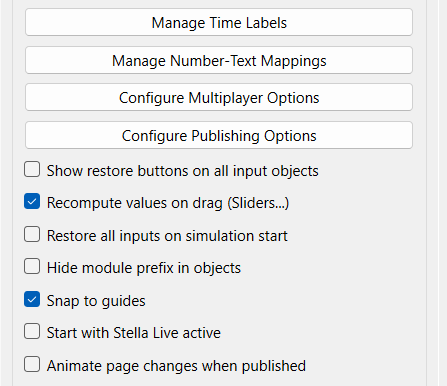
Task: Click the 'Animate page changes when published' label
Action: 176,366
